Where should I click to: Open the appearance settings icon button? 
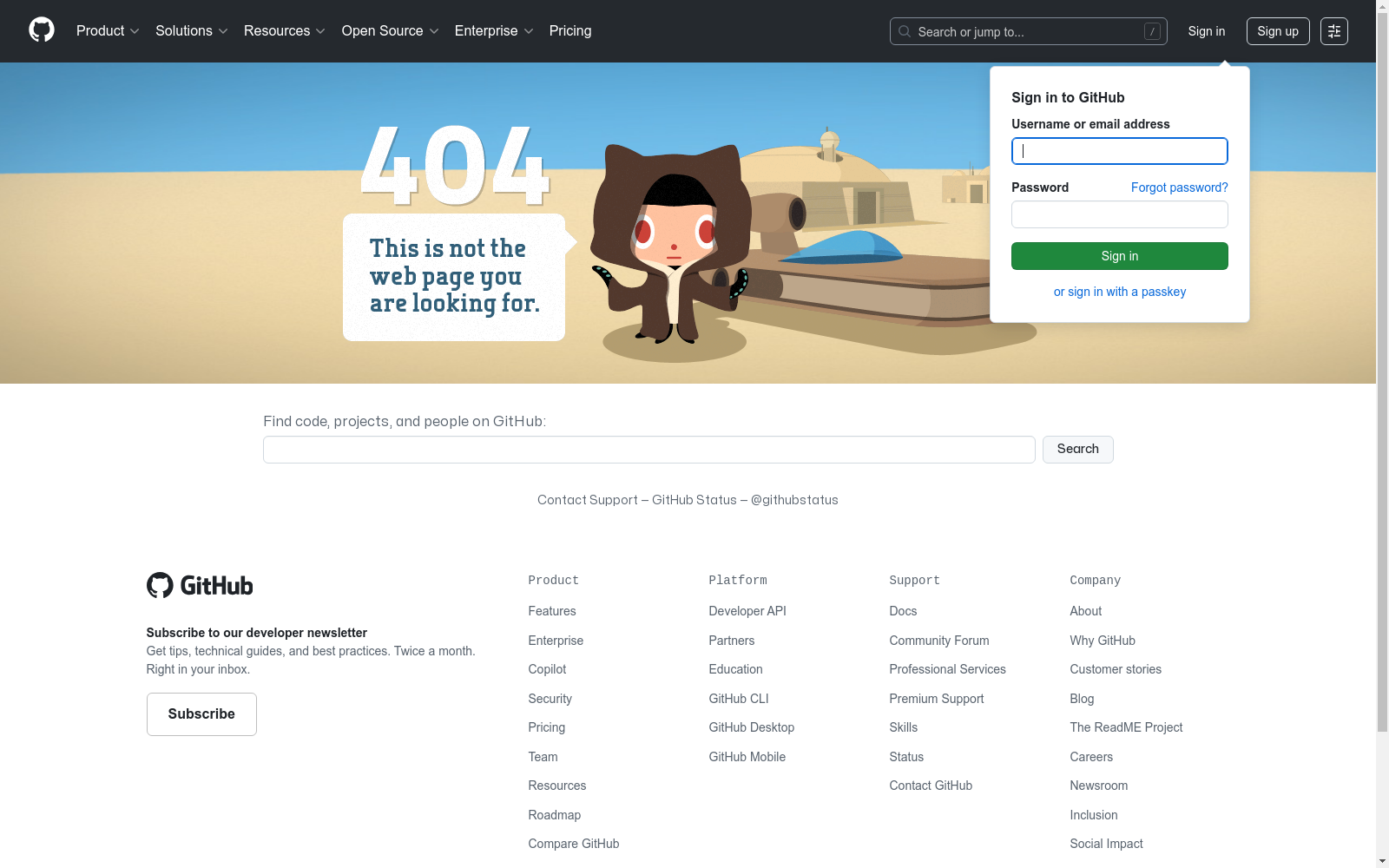tap(1334, 31)
